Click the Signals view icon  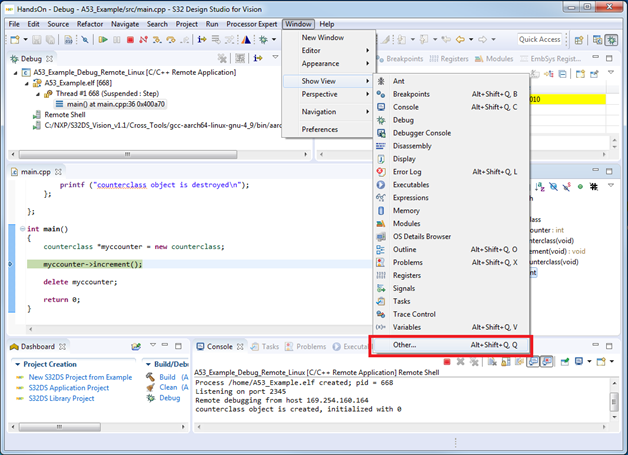point(381,288)
